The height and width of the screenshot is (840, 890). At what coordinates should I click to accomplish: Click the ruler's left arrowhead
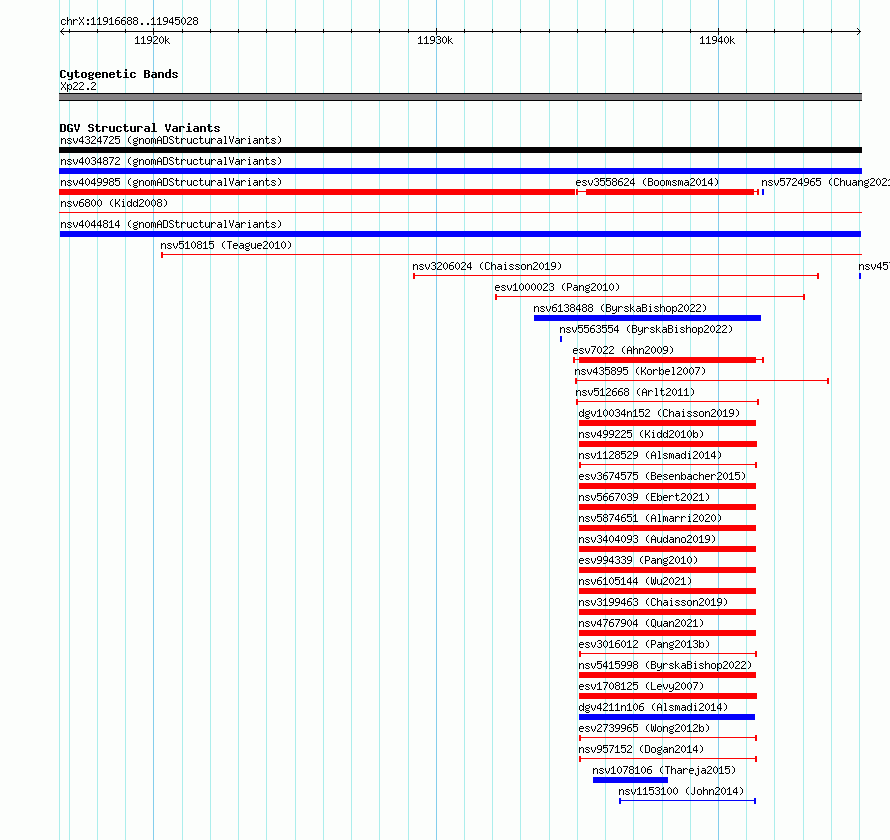pos(62,31)
